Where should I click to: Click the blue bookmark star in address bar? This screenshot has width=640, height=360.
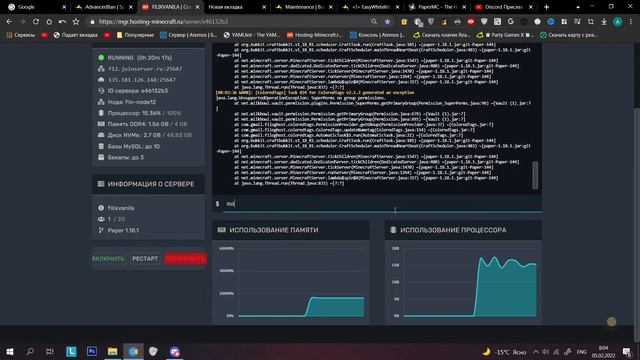coord(387,22)
